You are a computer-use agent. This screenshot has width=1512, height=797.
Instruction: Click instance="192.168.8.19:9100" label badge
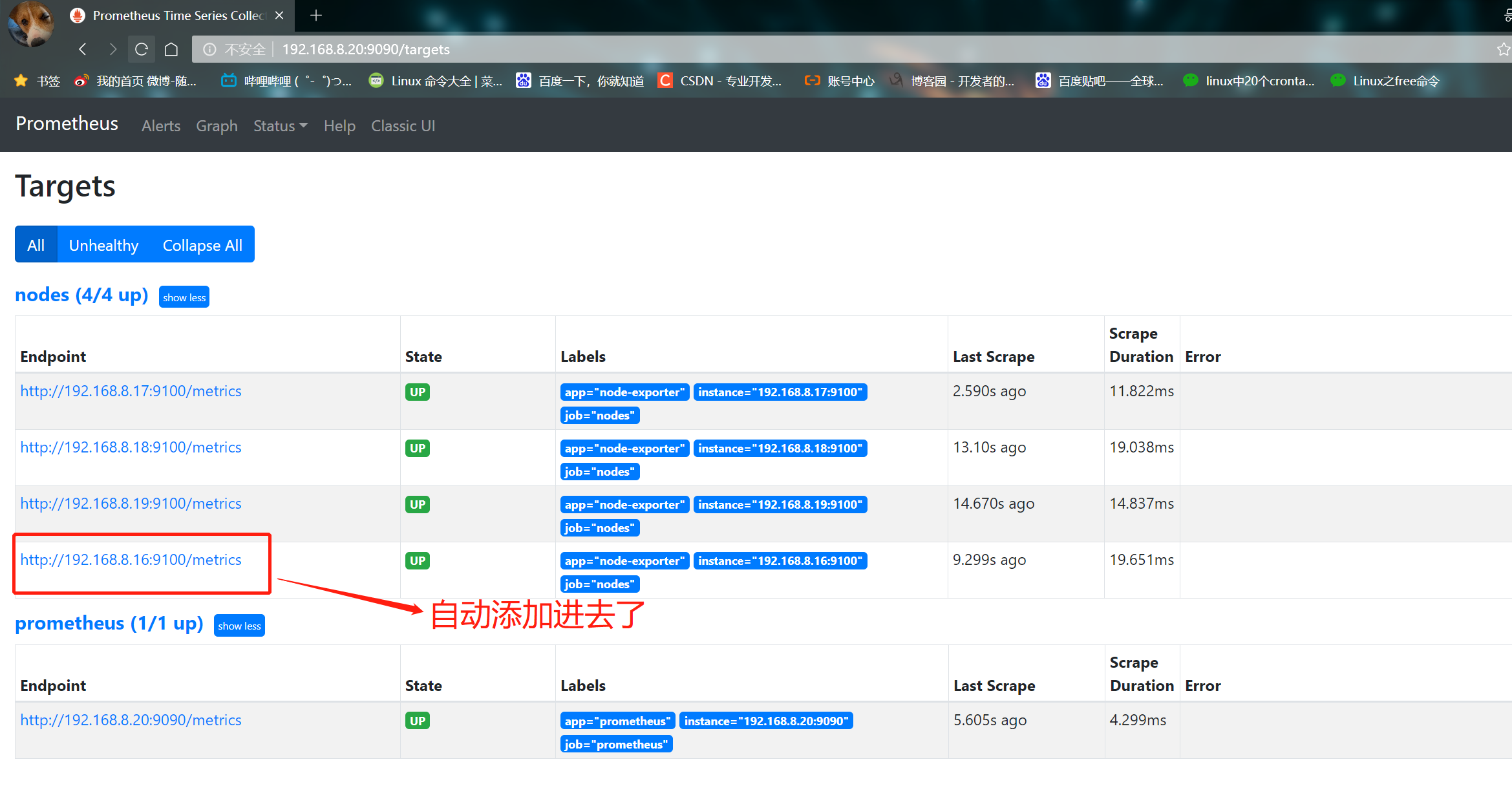tap(780, 505)
